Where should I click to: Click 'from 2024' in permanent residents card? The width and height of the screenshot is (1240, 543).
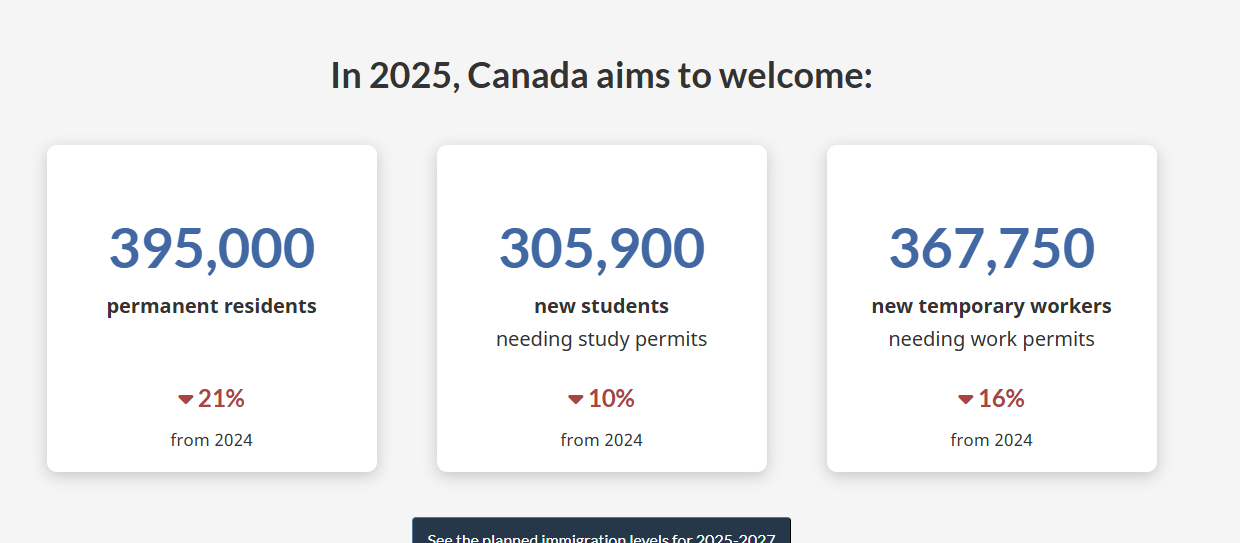pos(212,440)
